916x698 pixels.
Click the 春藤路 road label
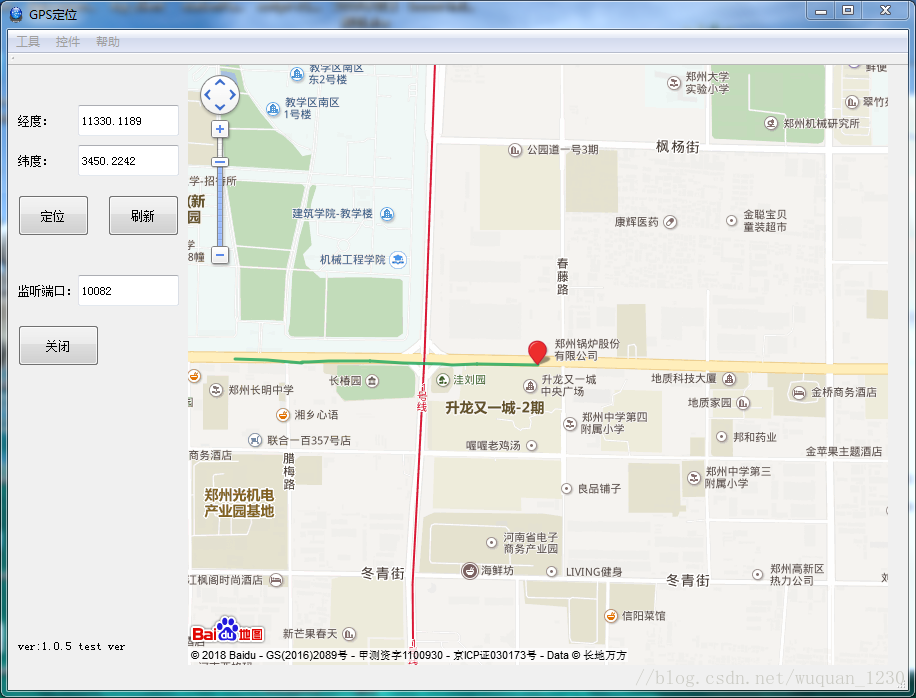(x=563, y=276)
